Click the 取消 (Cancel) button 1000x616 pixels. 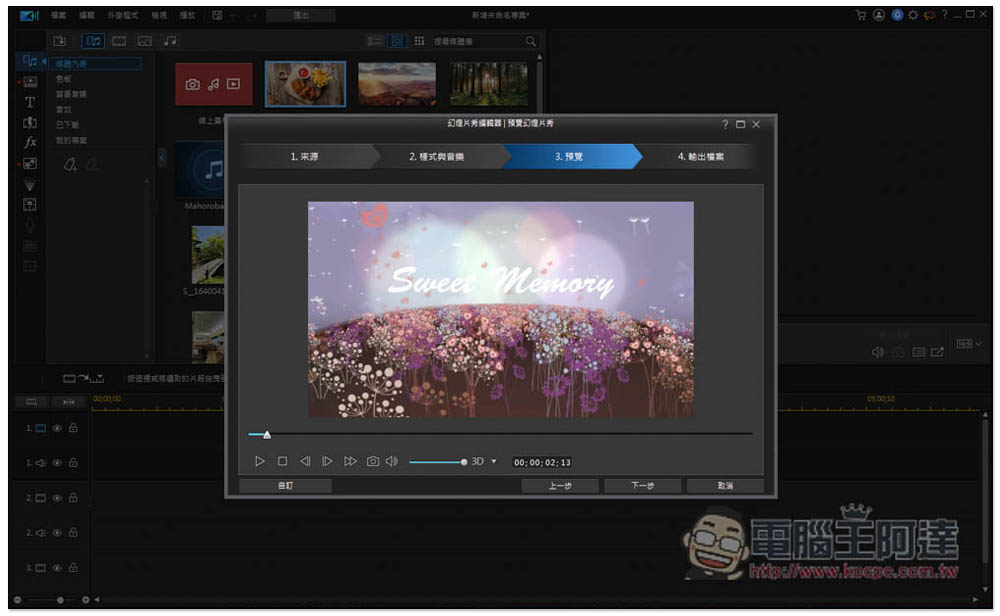pos(725,486)
